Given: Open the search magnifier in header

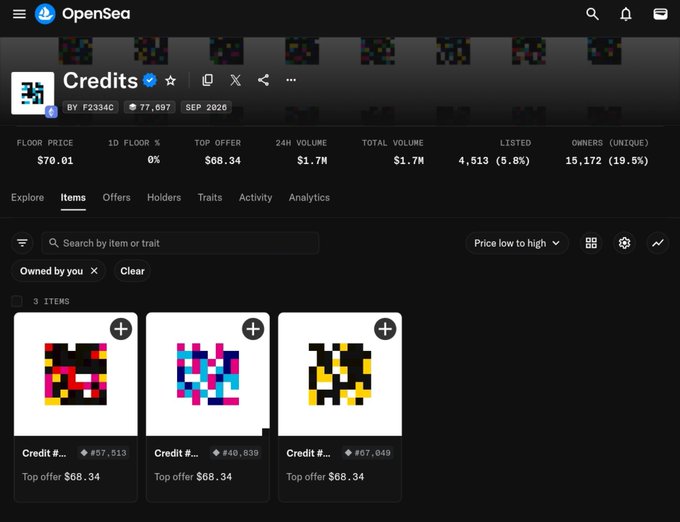Looking at the screenshot, I should click(x=592, y=14).
